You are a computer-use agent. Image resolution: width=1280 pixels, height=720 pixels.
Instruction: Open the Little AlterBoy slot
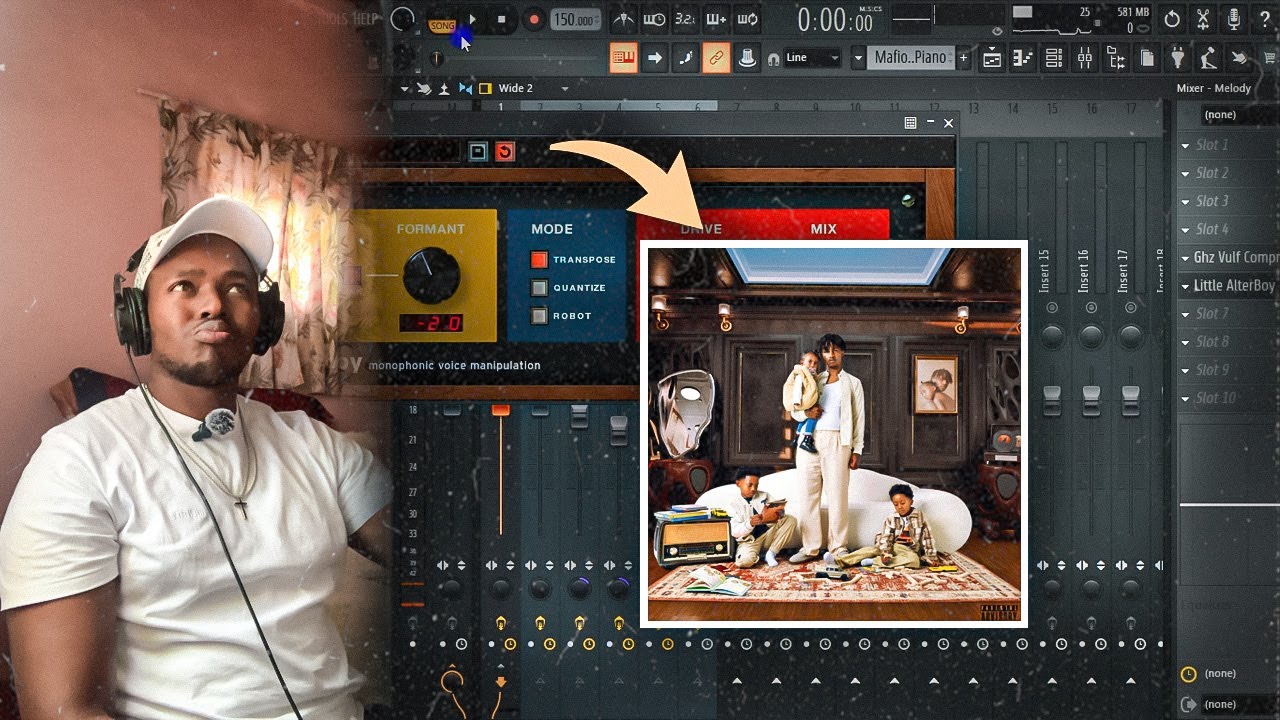pos(1228,285)
